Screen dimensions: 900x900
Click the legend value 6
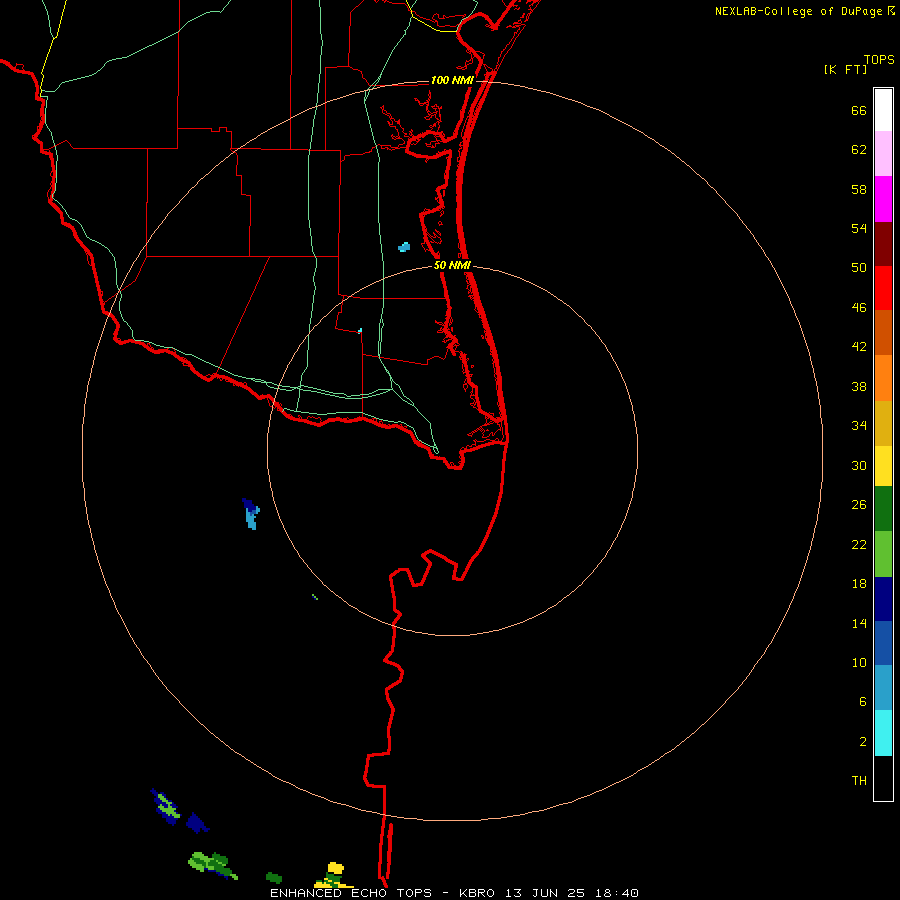tap(863, 701)
